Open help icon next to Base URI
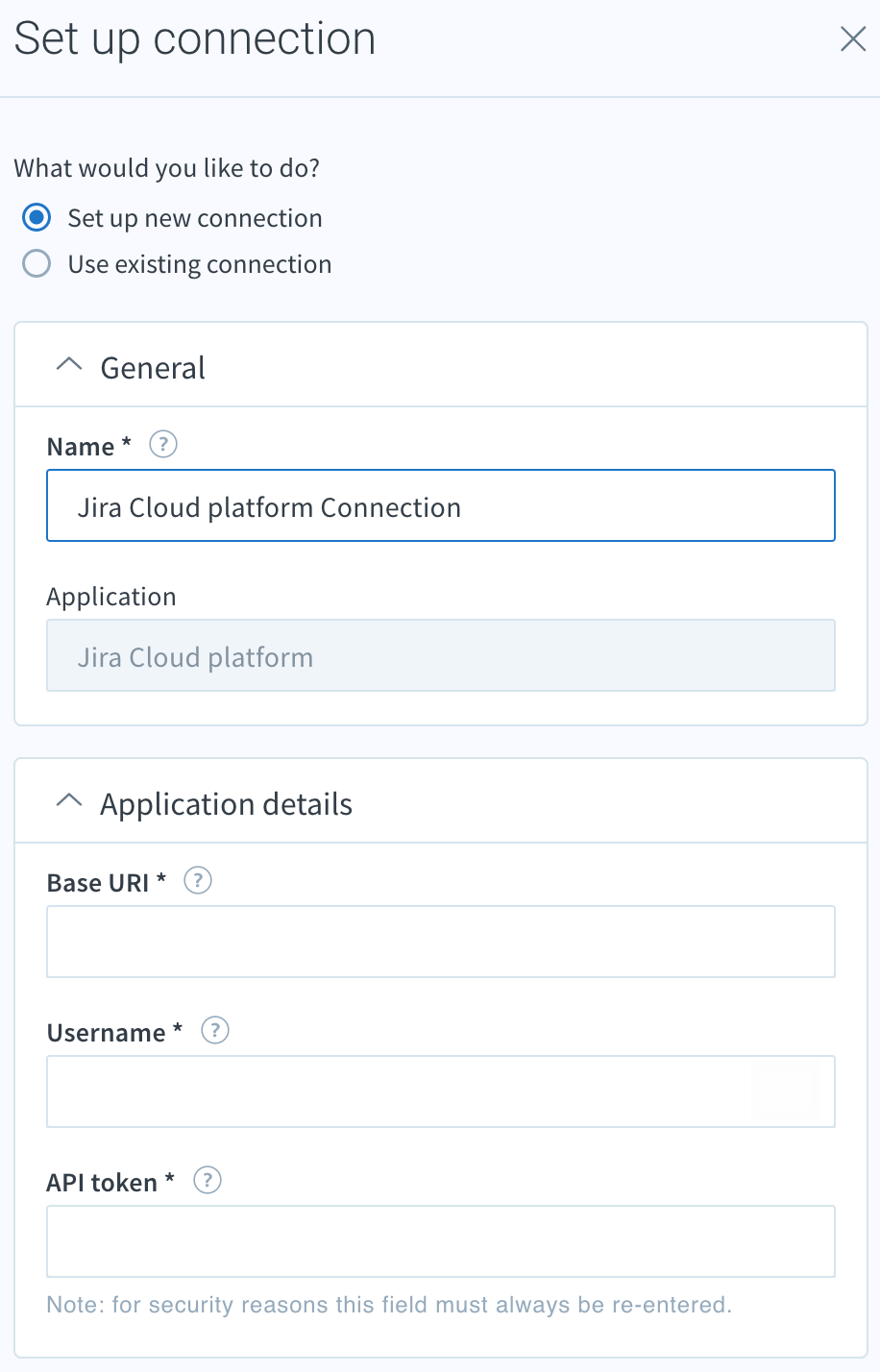The image size is (880, 1372). point(198,881)
